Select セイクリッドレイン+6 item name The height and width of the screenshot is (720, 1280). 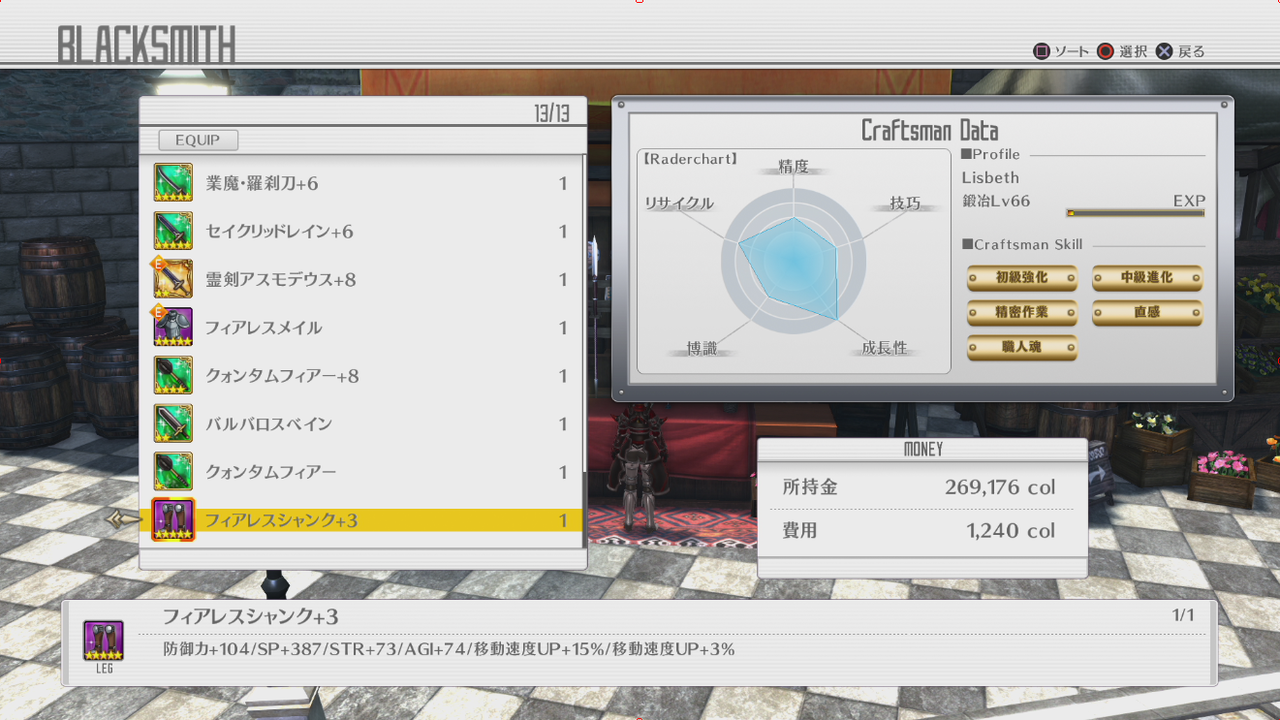click(x=280, y=232)
